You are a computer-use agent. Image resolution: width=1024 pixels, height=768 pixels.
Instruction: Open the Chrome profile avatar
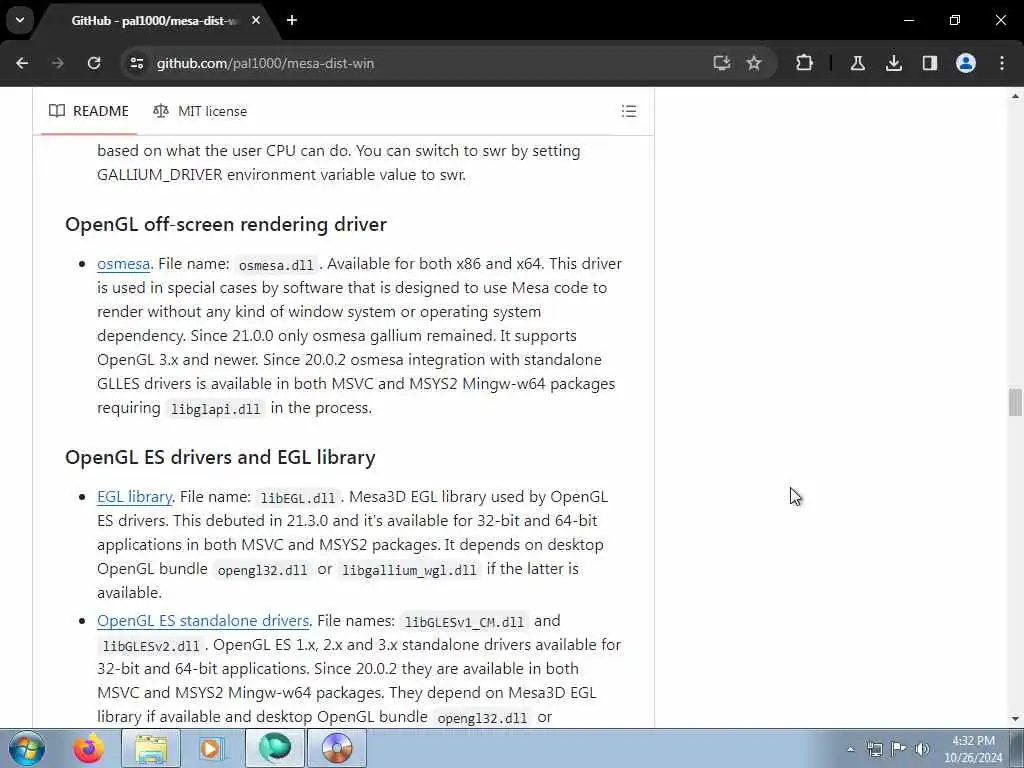click(x=966, y=63)
